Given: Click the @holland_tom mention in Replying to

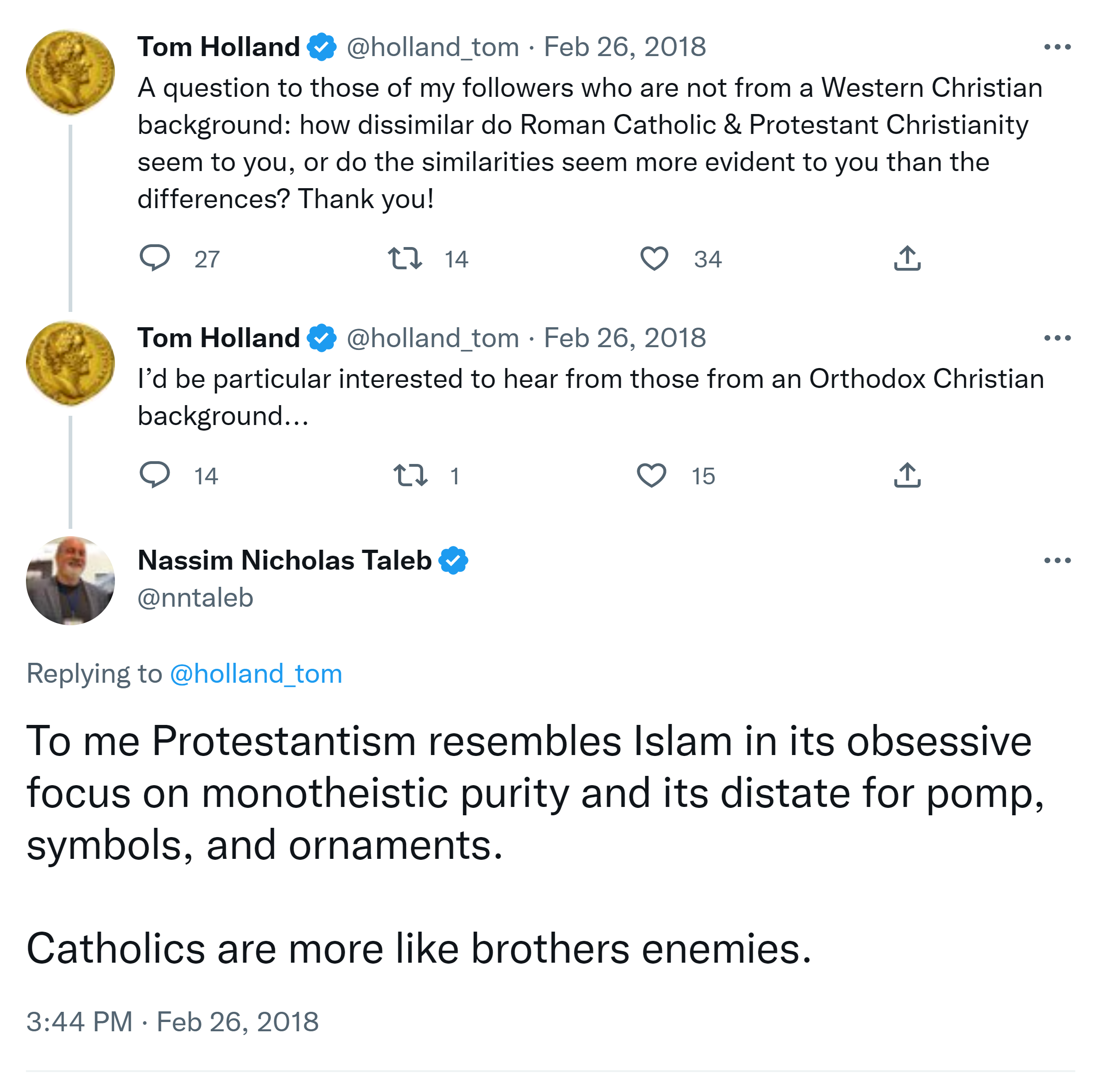Looking at the screenshot, I should pos(256,673).
